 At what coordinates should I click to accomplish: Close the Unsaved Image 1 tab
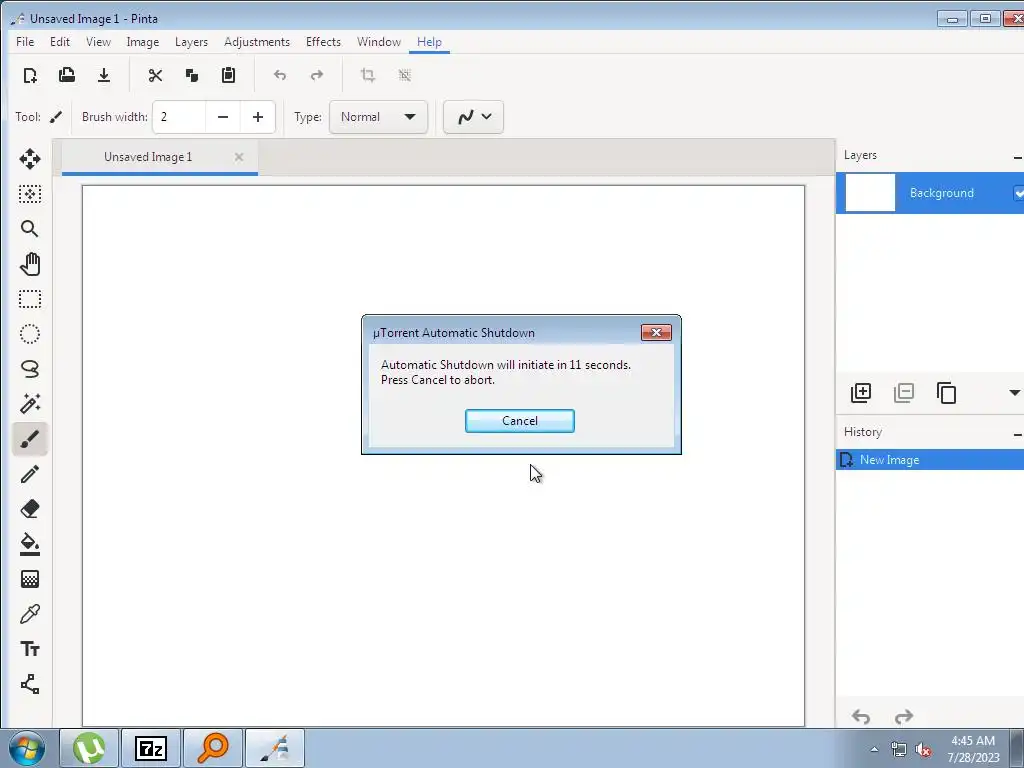239,157
